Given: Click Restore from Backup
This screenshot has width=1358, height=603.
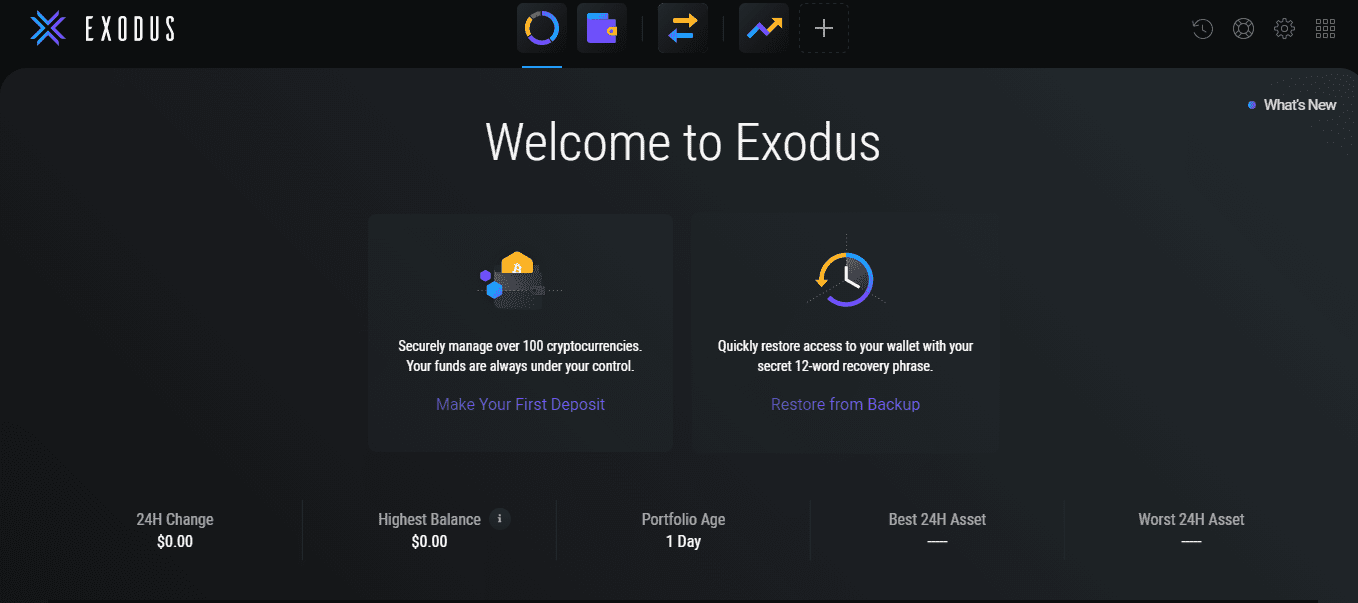Looking at the screenshot, I should pyautogui.click(x=845, y=405).
